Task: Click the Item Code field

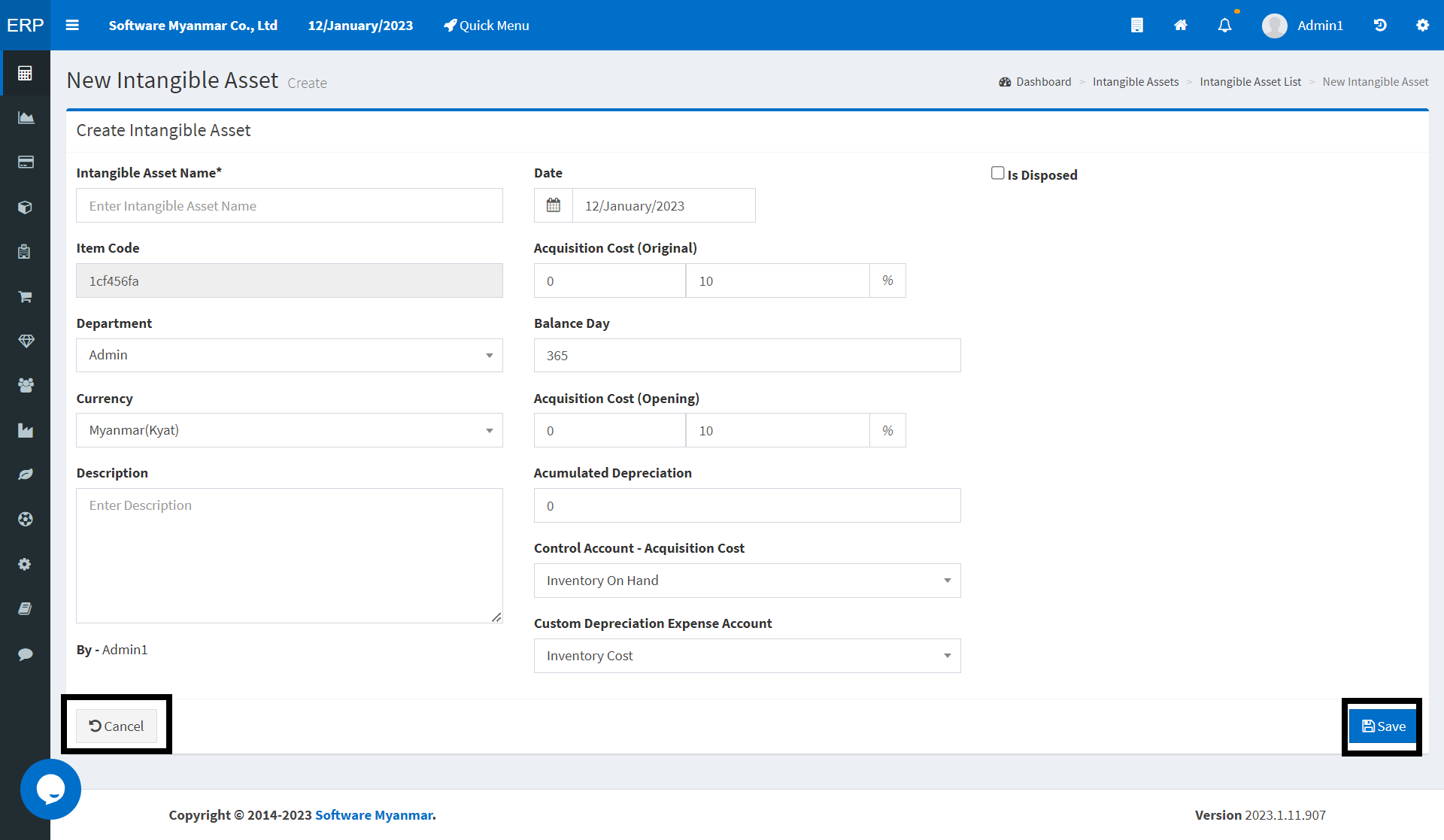Action: (289, 281)
